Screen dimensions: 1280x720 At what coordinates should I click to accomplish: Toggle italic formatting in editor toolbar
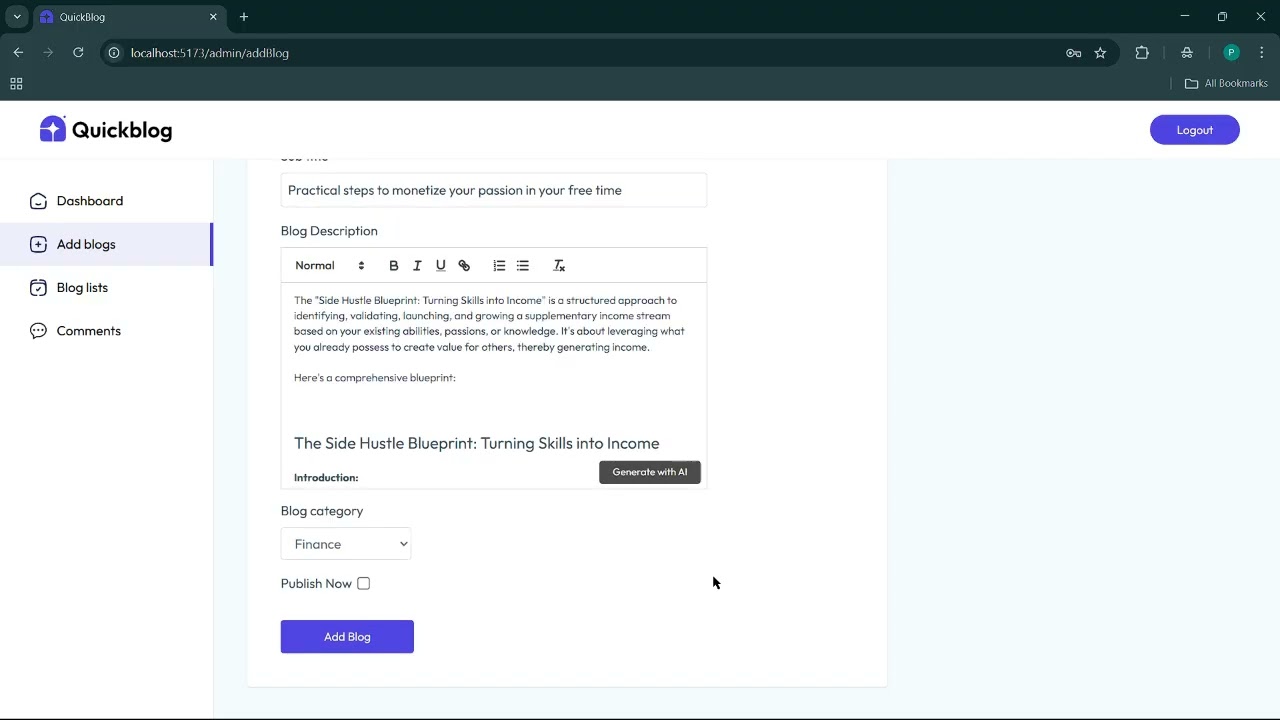point(417,266)
